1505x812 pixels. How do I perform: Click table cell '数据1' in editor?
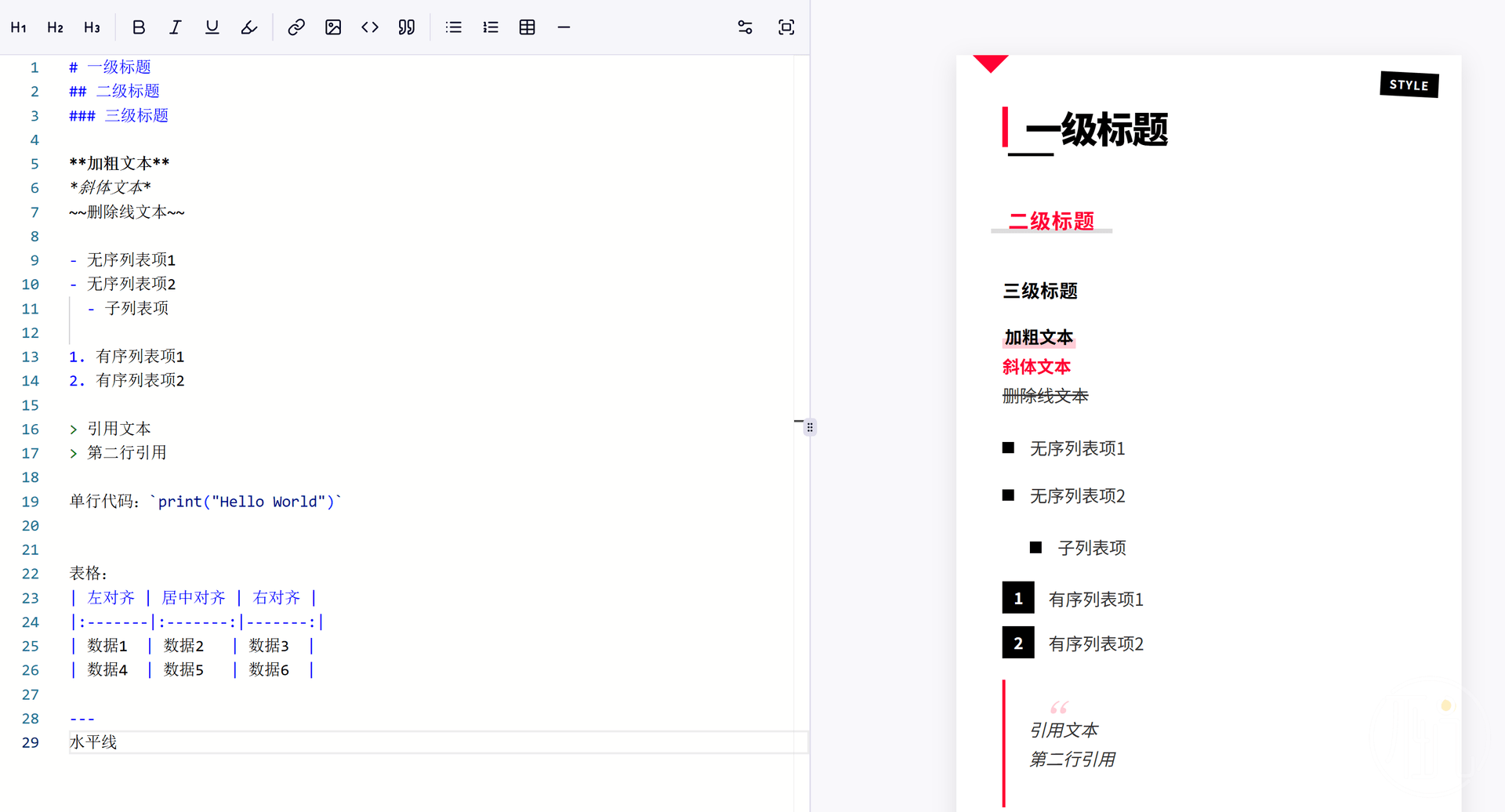pos(107,646)
